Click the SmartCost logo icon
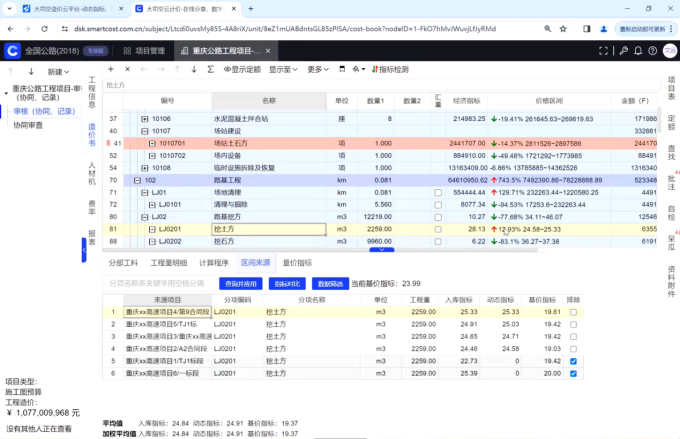 [12, 50]
